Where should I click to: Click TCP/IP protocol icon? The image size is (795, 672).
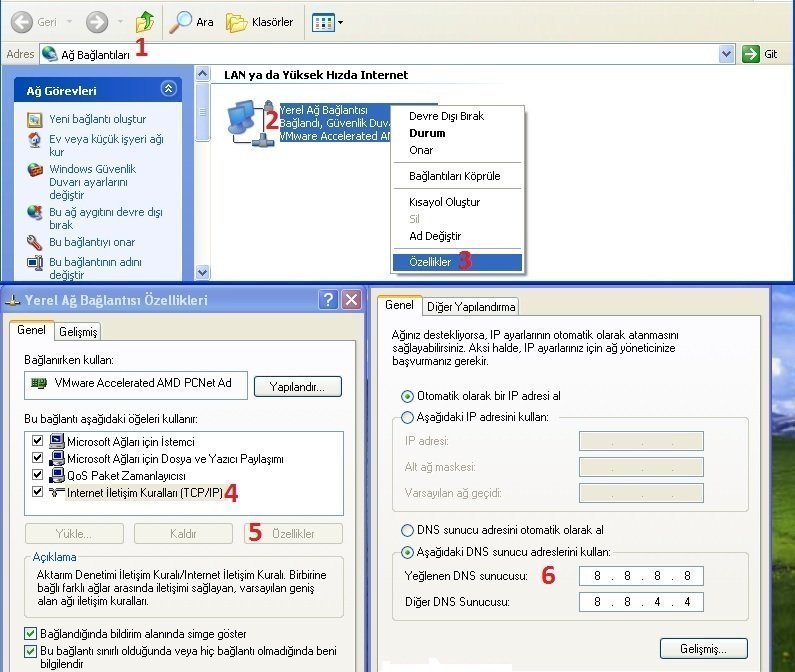57,492
